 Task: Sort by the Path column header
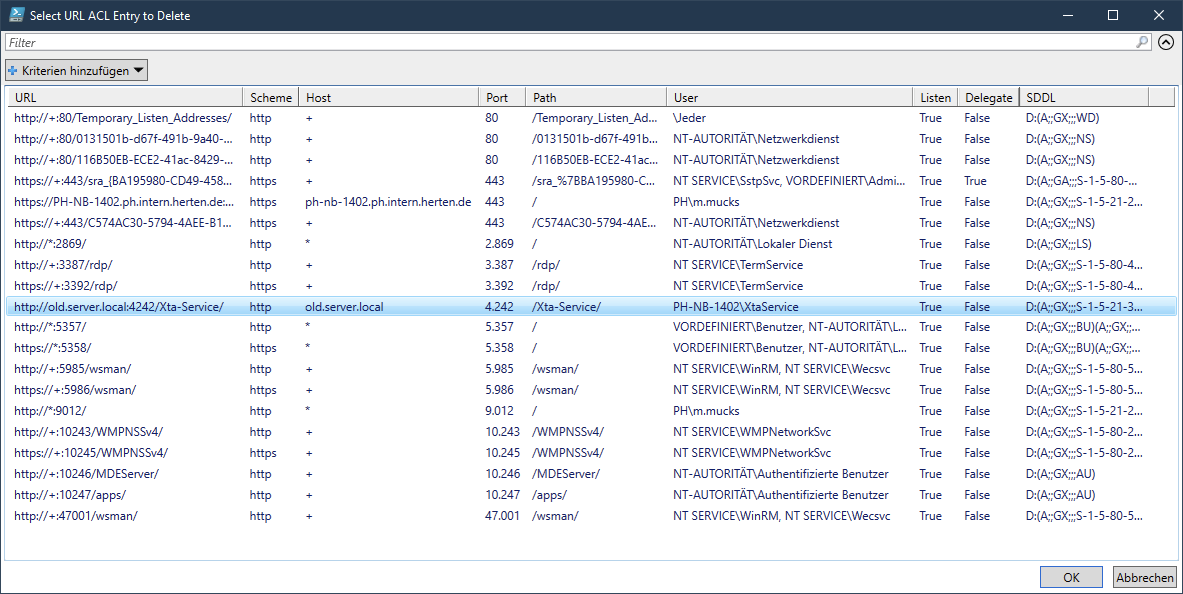[x=596, y=97]
